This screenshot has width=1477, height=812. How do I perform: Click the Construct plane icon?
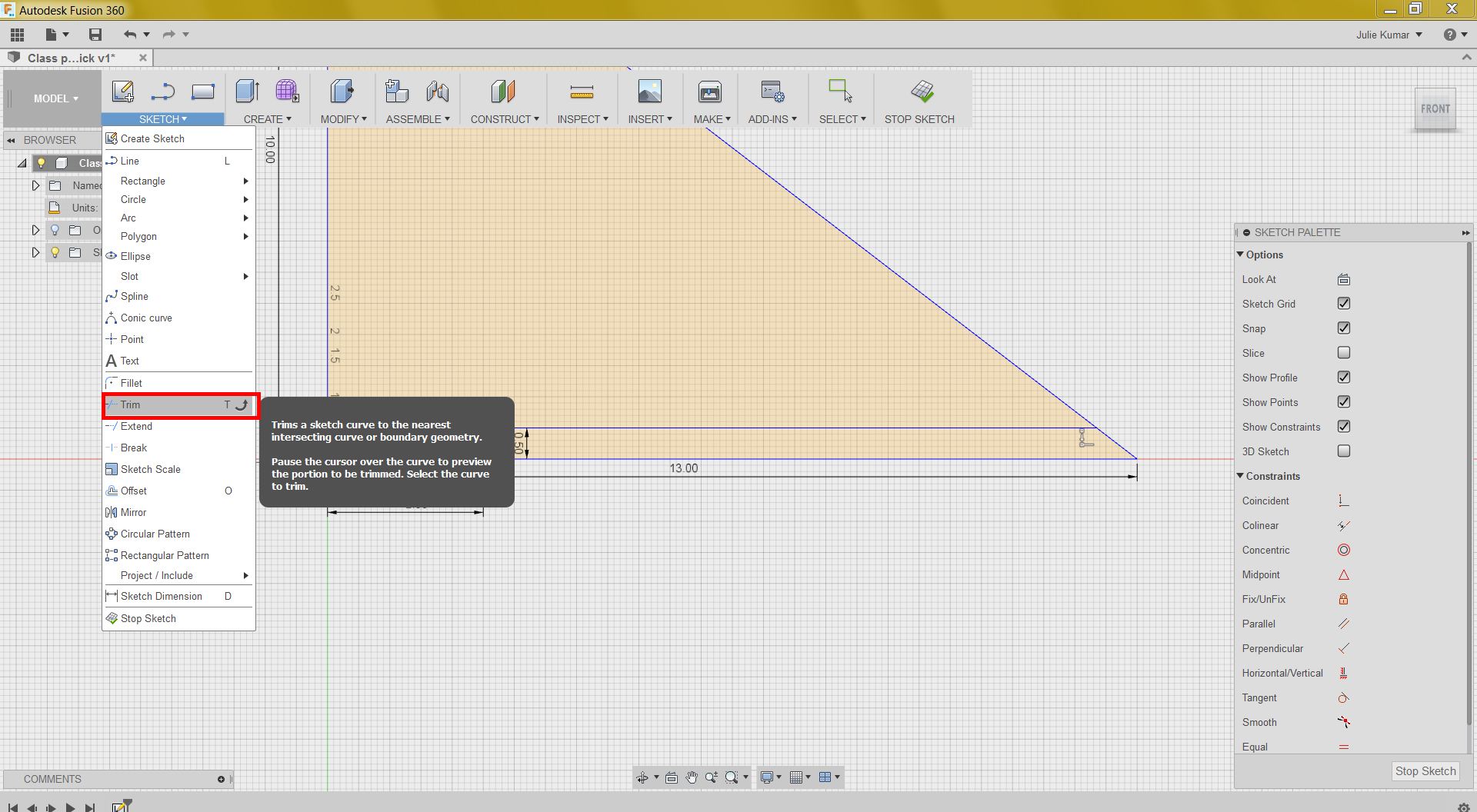point(503,92)
